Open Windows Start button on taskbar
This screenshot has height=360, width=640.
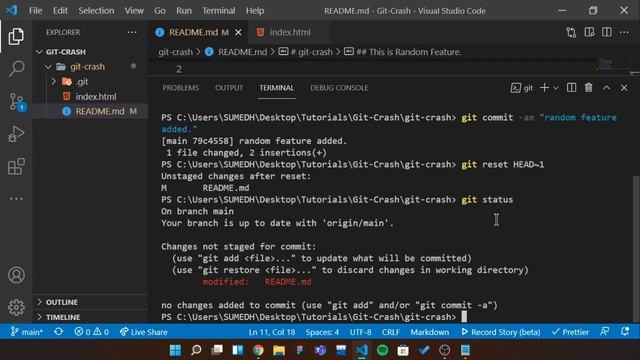(176, 350)
